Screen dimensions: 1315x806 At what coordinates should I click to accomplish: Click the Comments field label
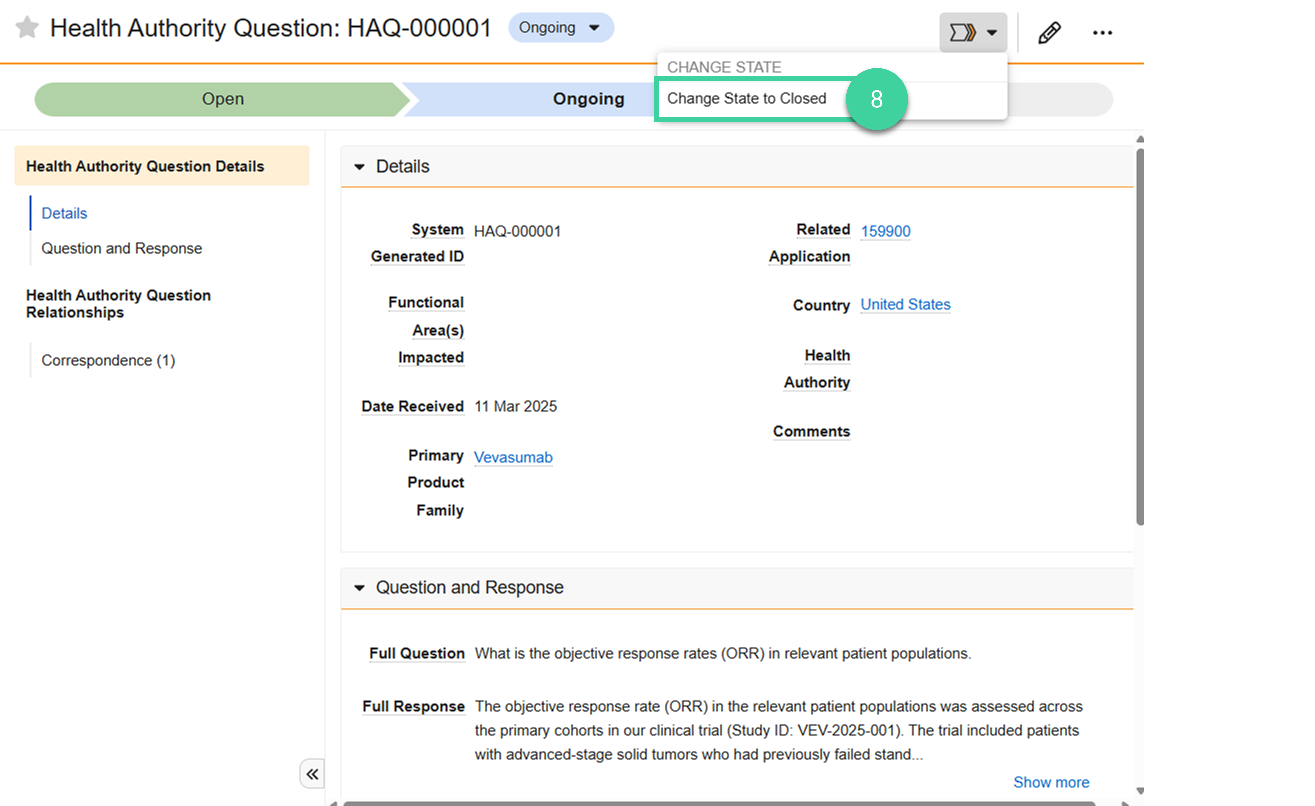click(x=812, y=432)
